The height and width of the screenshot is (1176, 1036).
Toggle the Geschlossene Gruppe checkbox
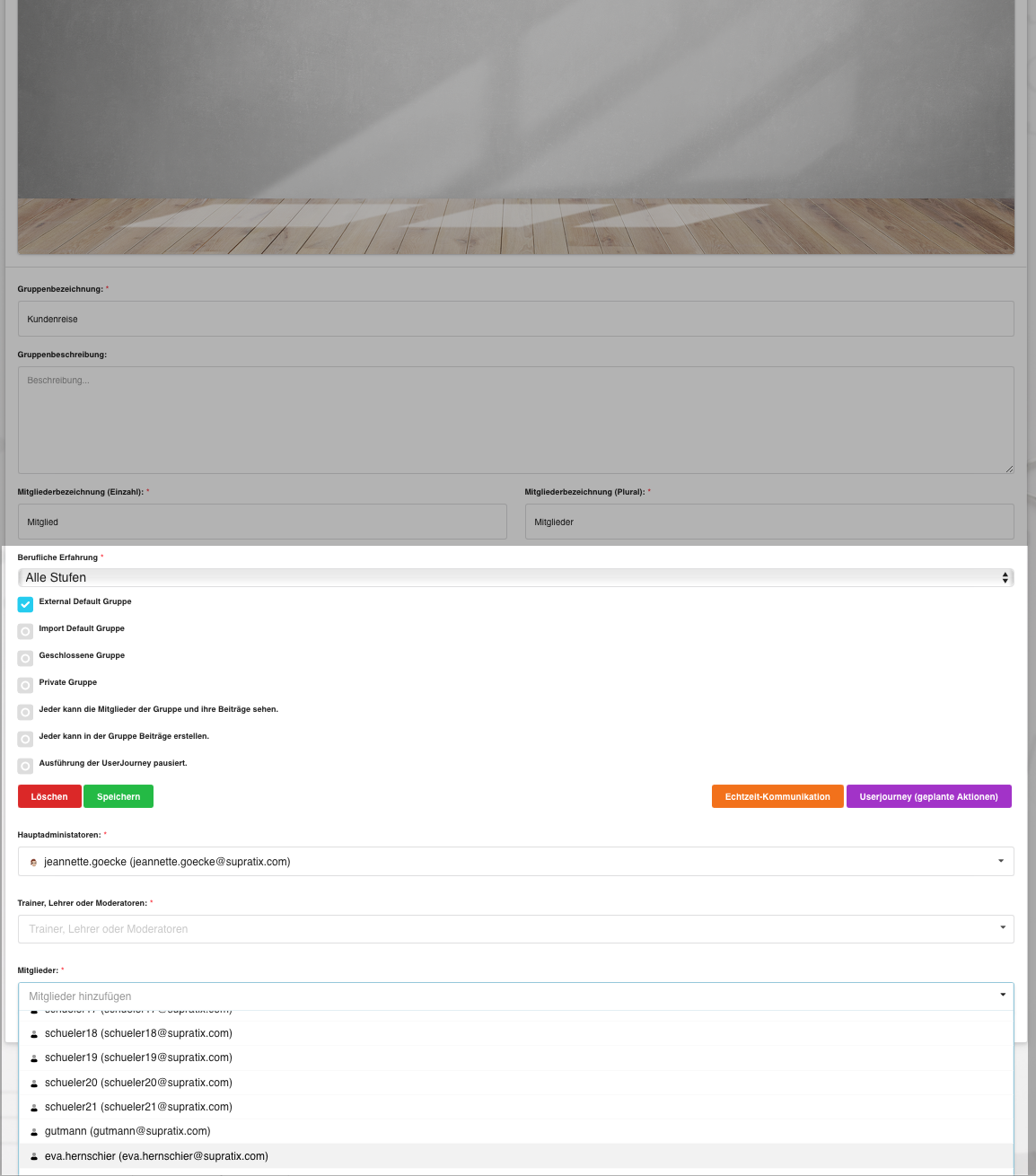coord(25,658)
